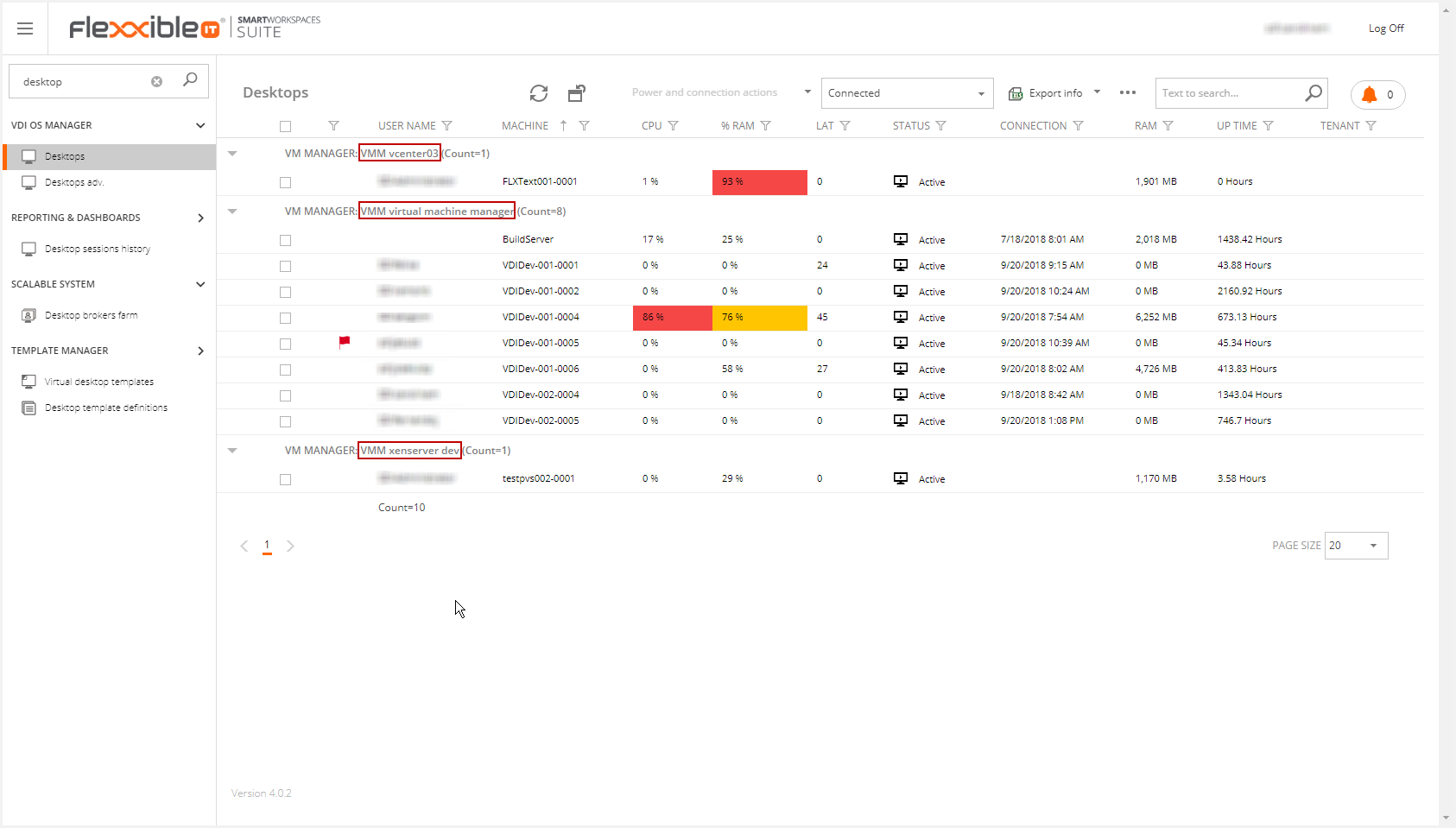Open the Connected status filter dropdown

click(979, 92)
